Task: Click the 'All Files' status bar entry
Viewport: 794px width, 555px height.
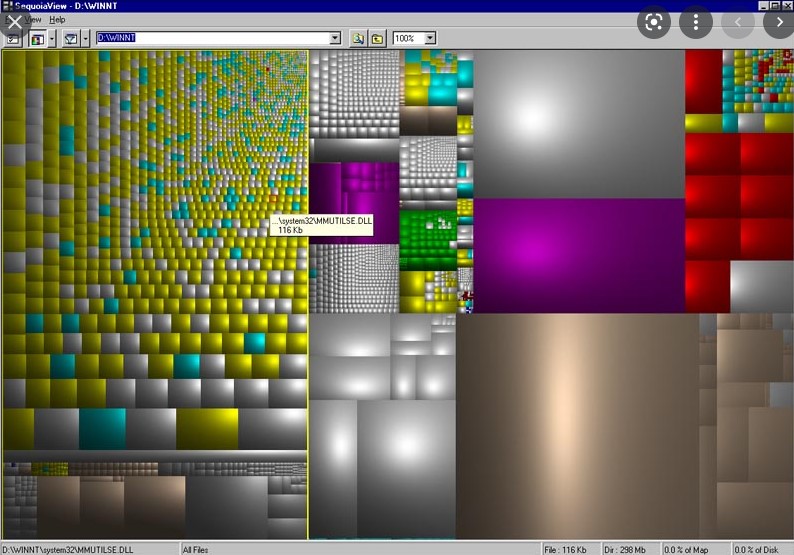Action: [x=195, y=549]
